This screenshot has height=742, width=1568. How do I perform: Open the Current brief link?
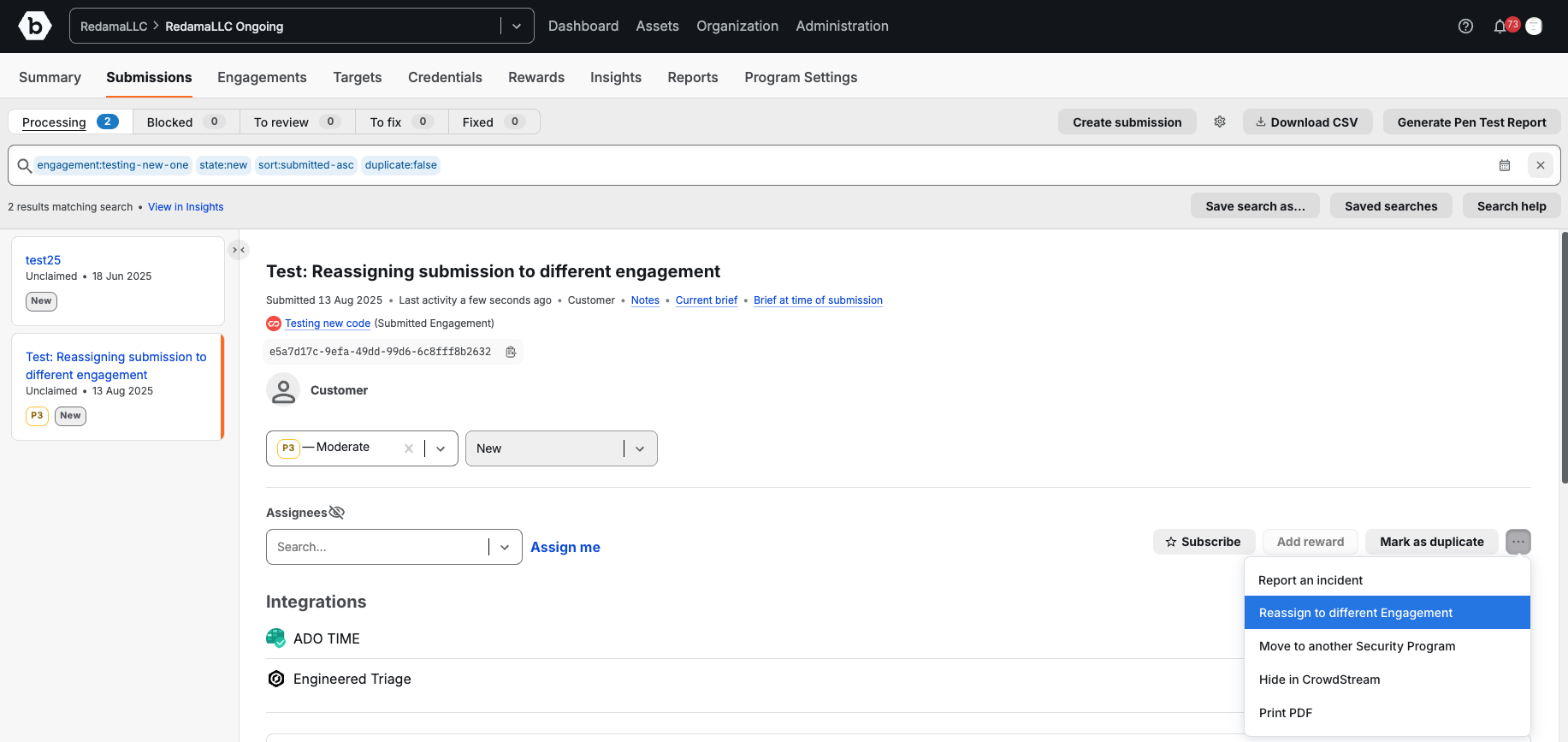707,300
